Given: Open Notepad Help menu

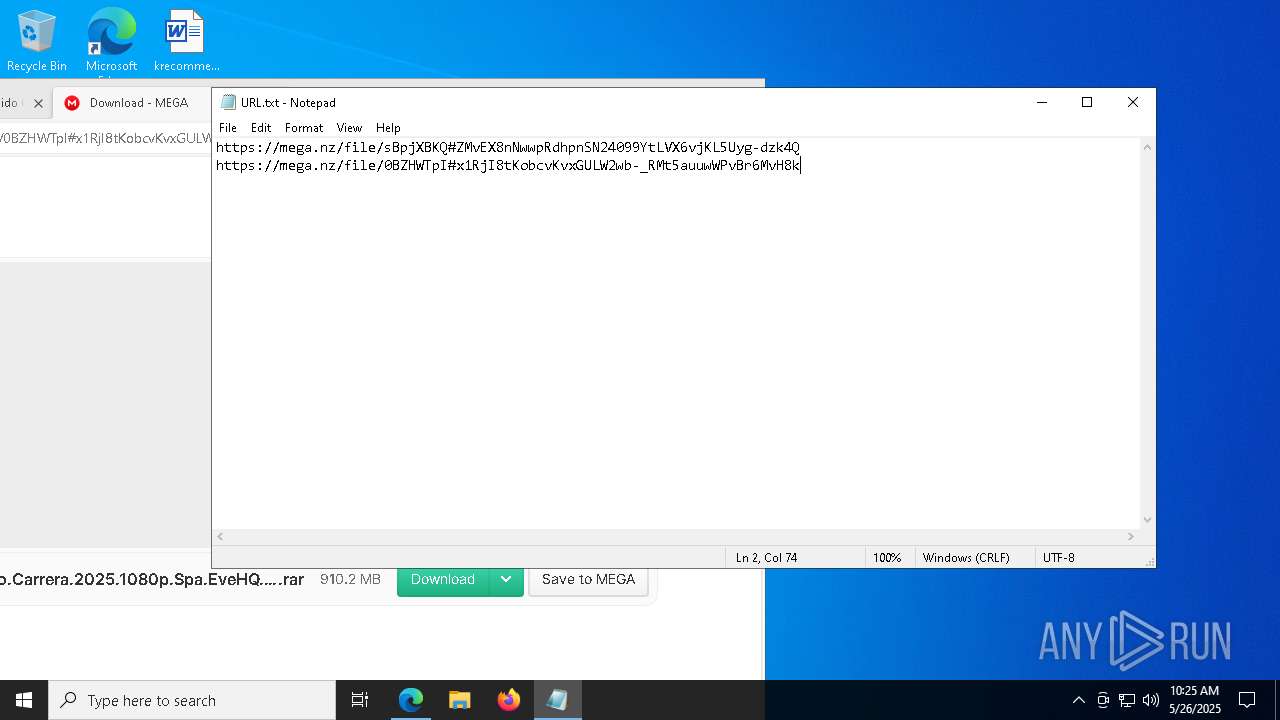Looking at the screenshot, I should click(x=388, y=128).
